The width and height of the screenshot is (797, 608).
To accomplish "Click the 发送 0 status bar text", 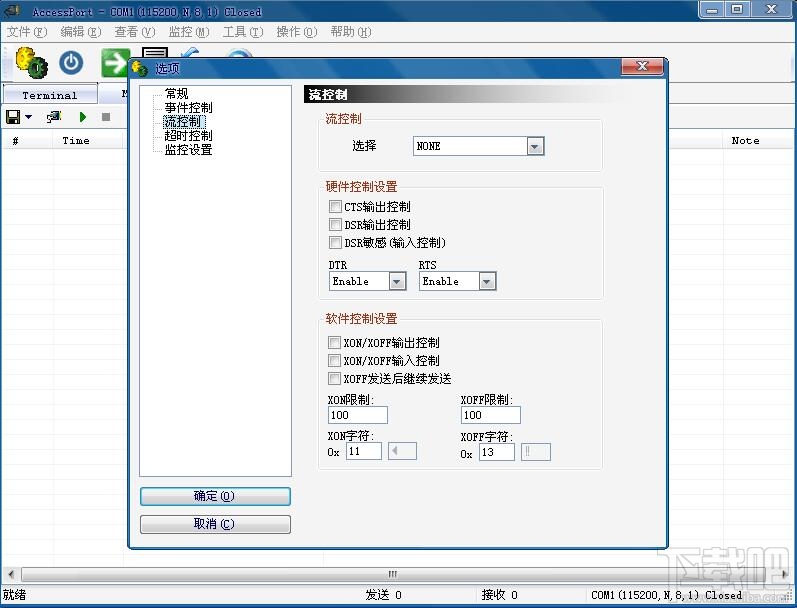I will pyautogui.click(x=383, y=595).
